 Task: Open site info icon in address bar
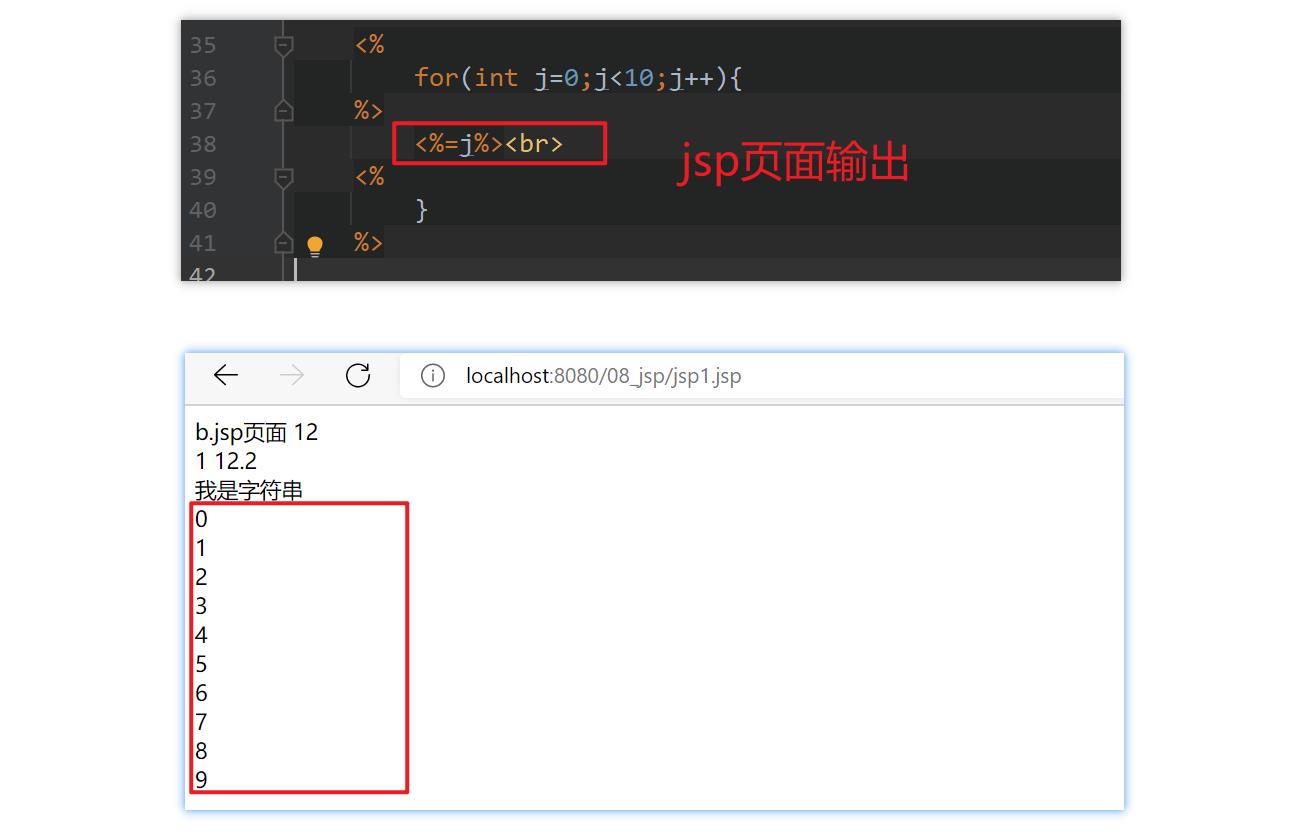coord(432,376)
